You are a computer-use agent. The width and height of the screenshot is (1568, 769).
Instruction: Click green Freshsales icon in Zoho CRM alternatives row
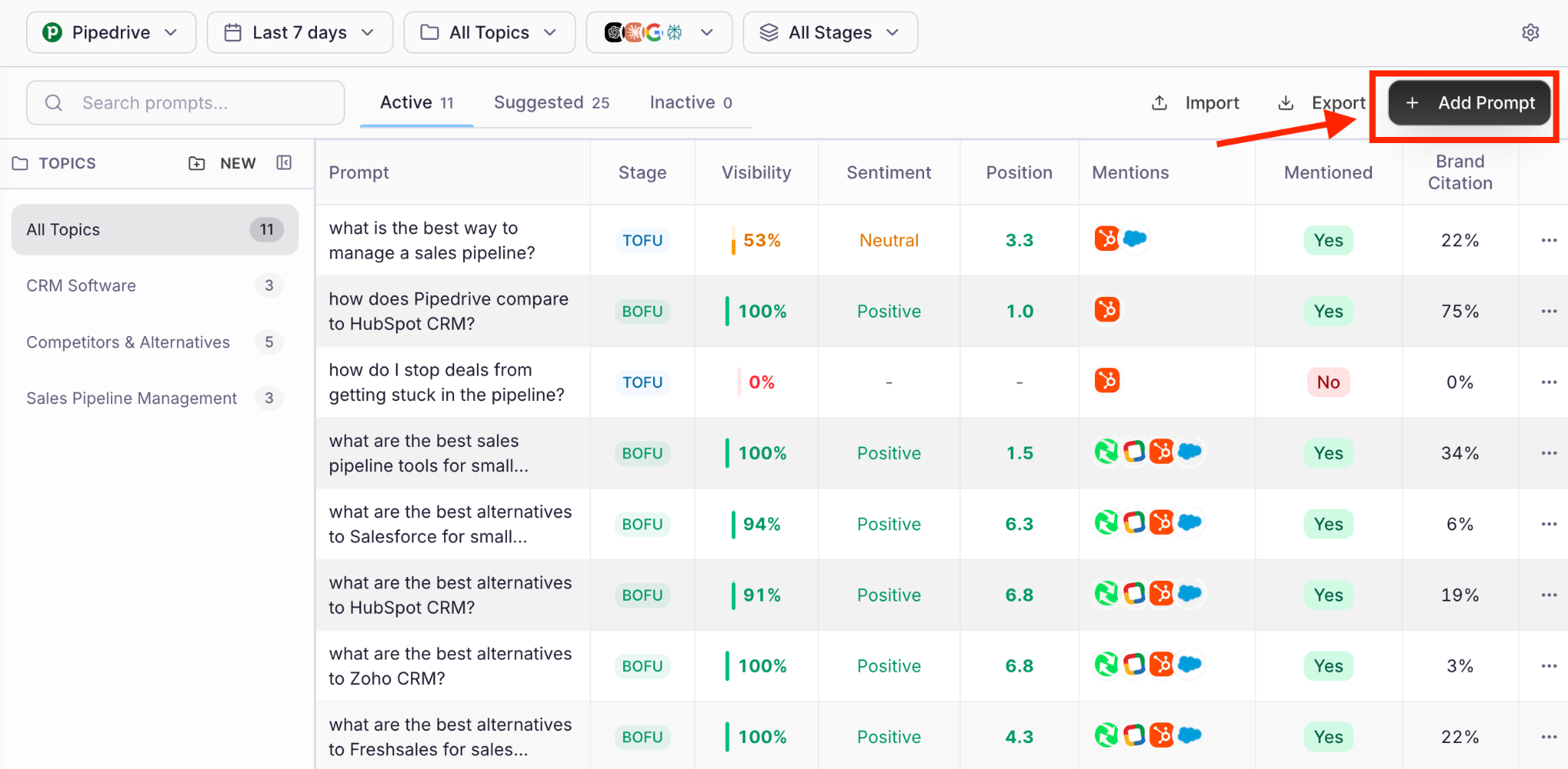[x=1106, y=664]
